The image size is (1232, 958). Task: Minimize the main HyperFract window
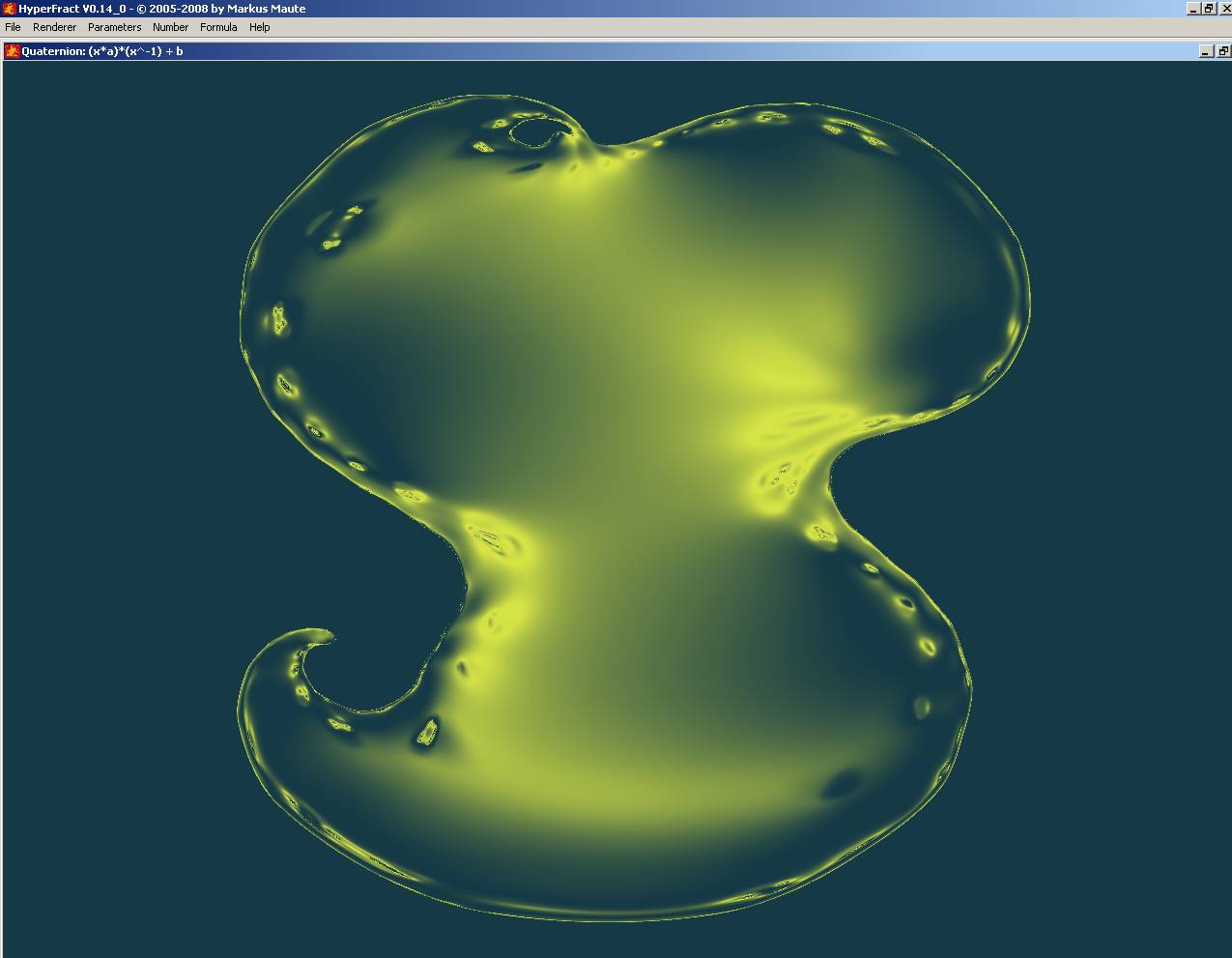(x=1192, y=9)
